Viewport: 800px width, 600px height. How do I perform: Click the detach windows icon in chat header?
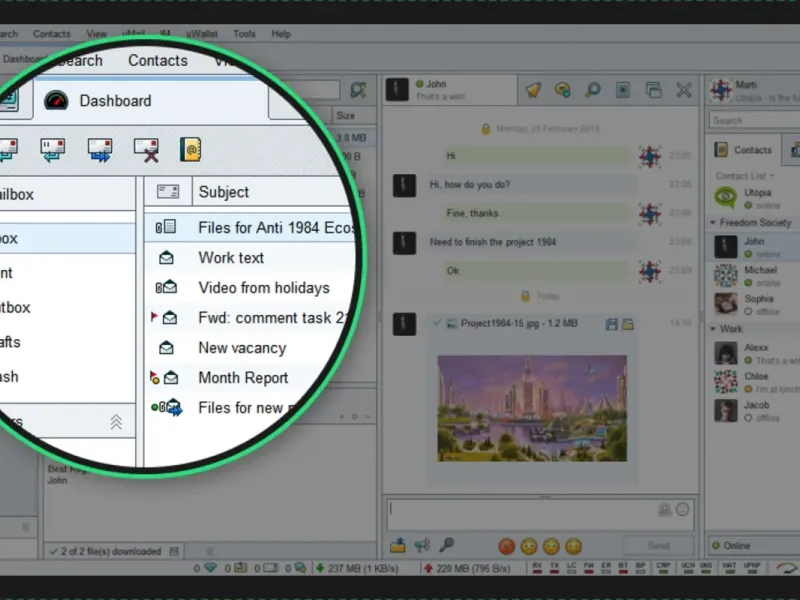pos(654,90)
